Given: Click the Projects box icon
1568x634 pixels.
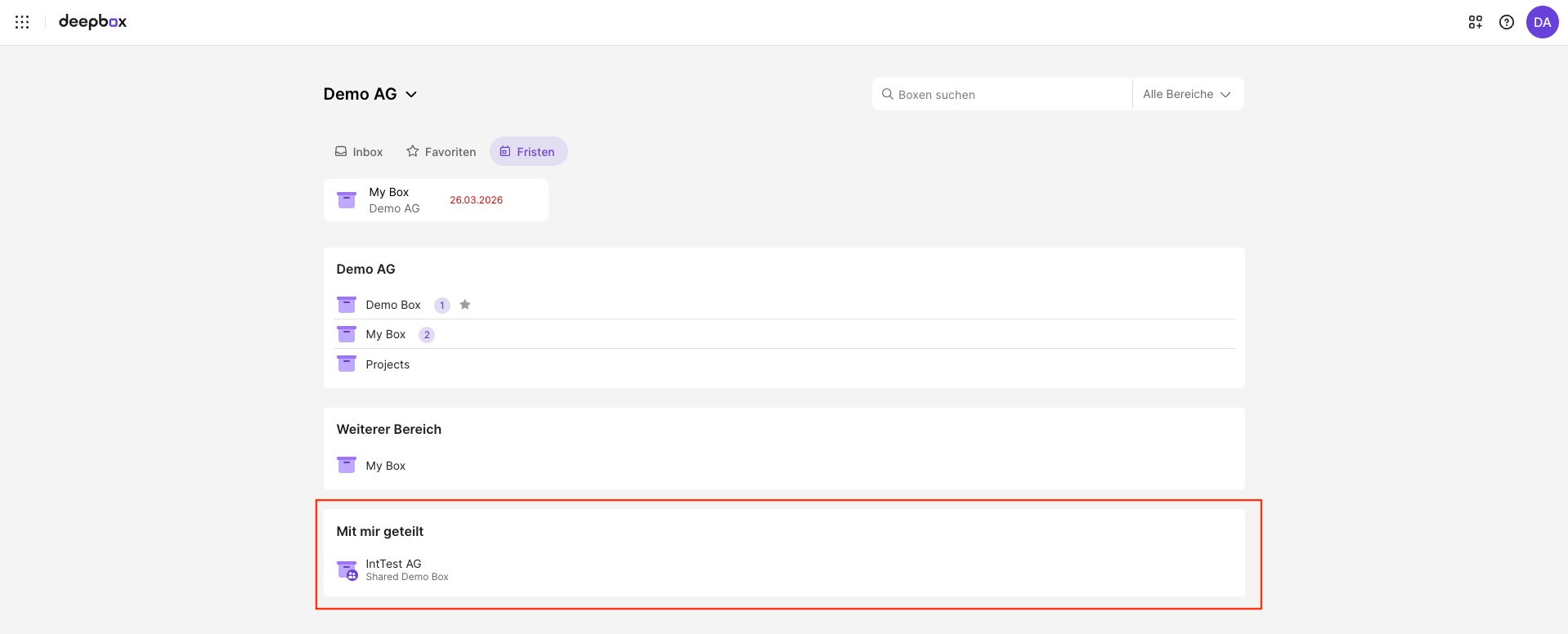Looking at the screenshot, I should click(347, 364).
